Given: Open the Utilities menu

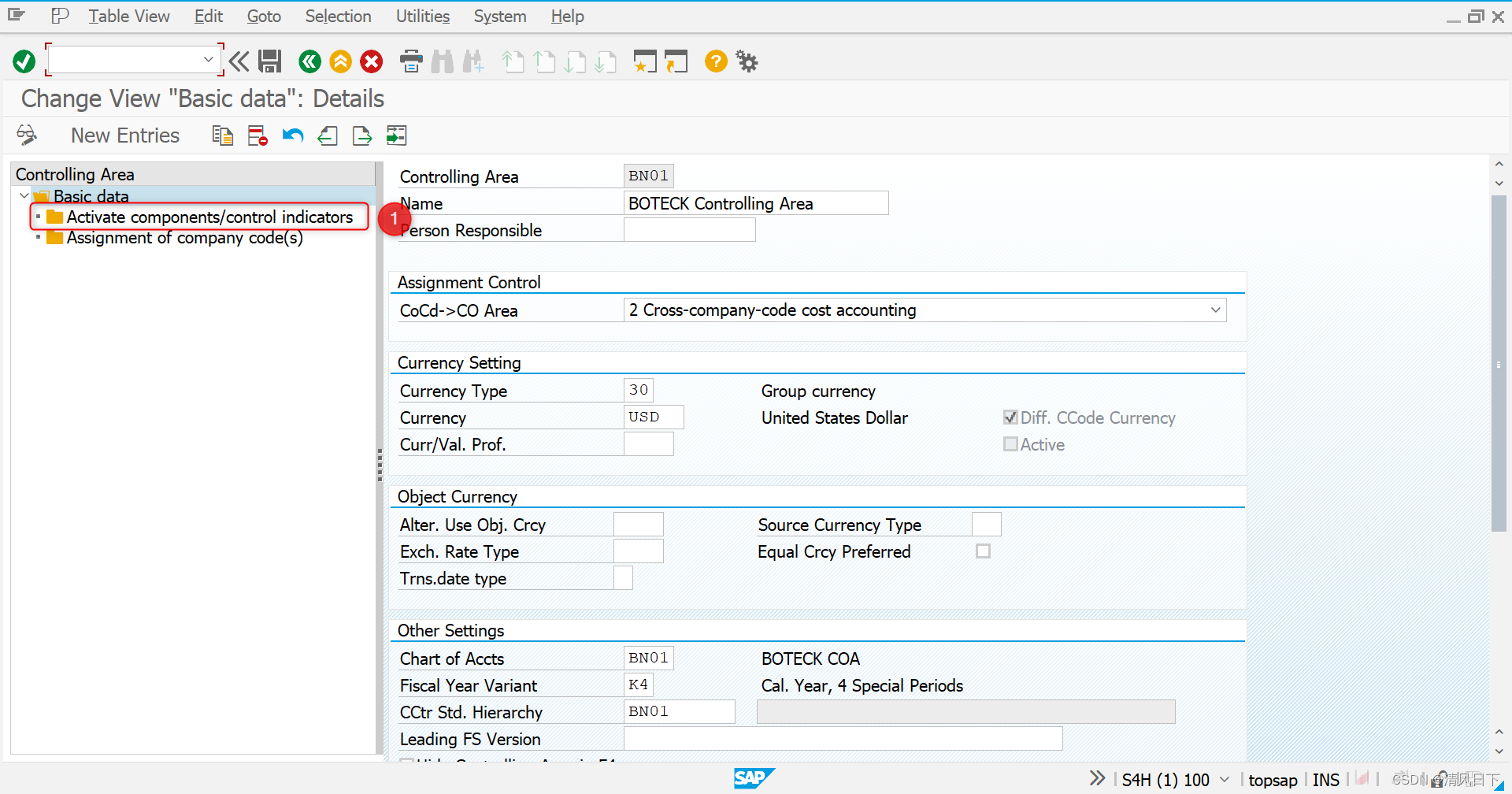Looking at the screenshot, I should coord(423,17).
